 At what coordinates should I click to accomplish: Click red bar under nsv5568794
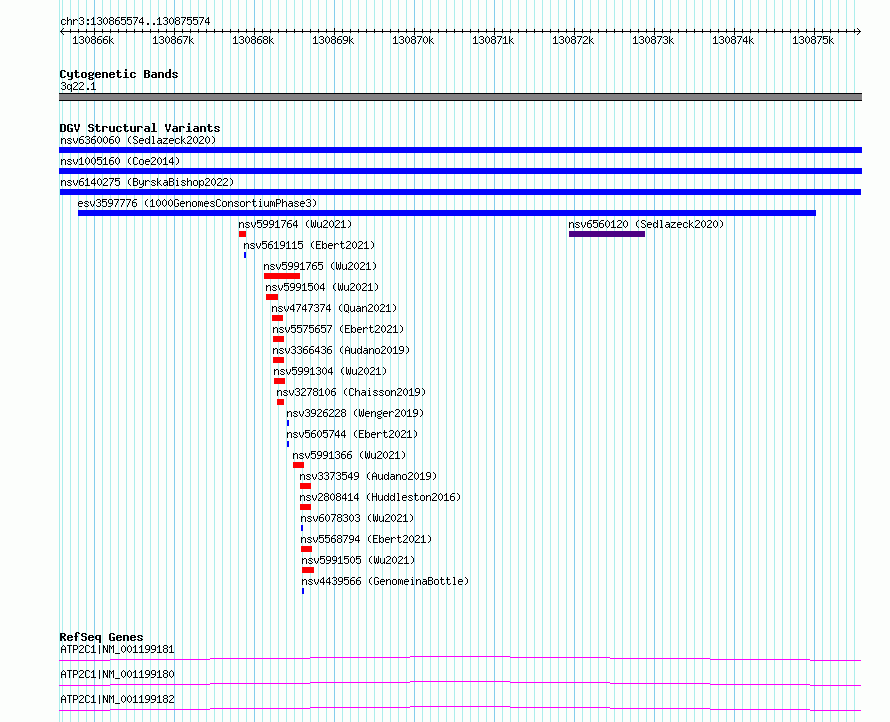point(307,549)
